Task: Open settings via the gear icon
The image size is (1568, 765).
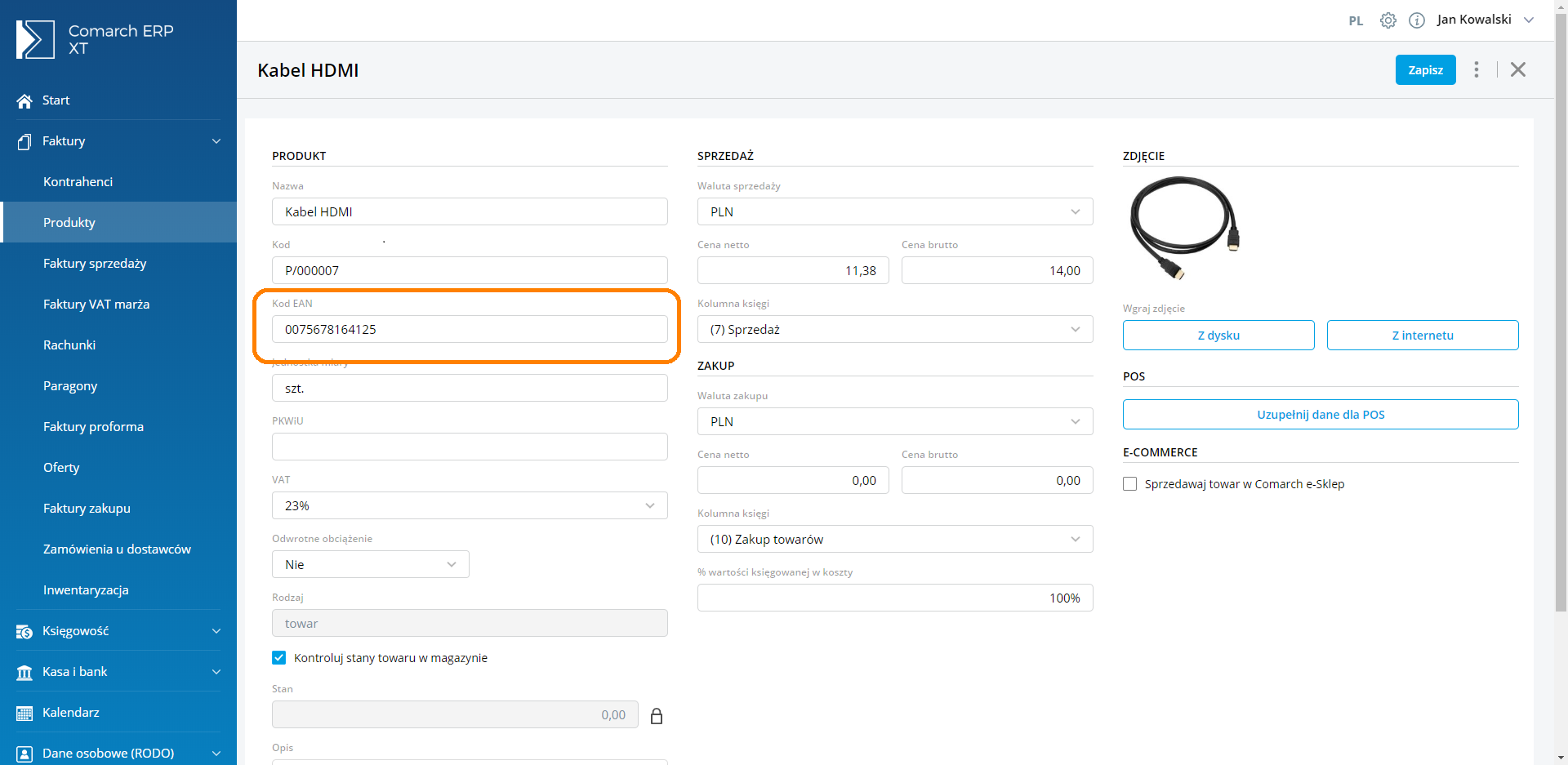Action: coord(1388,20)
